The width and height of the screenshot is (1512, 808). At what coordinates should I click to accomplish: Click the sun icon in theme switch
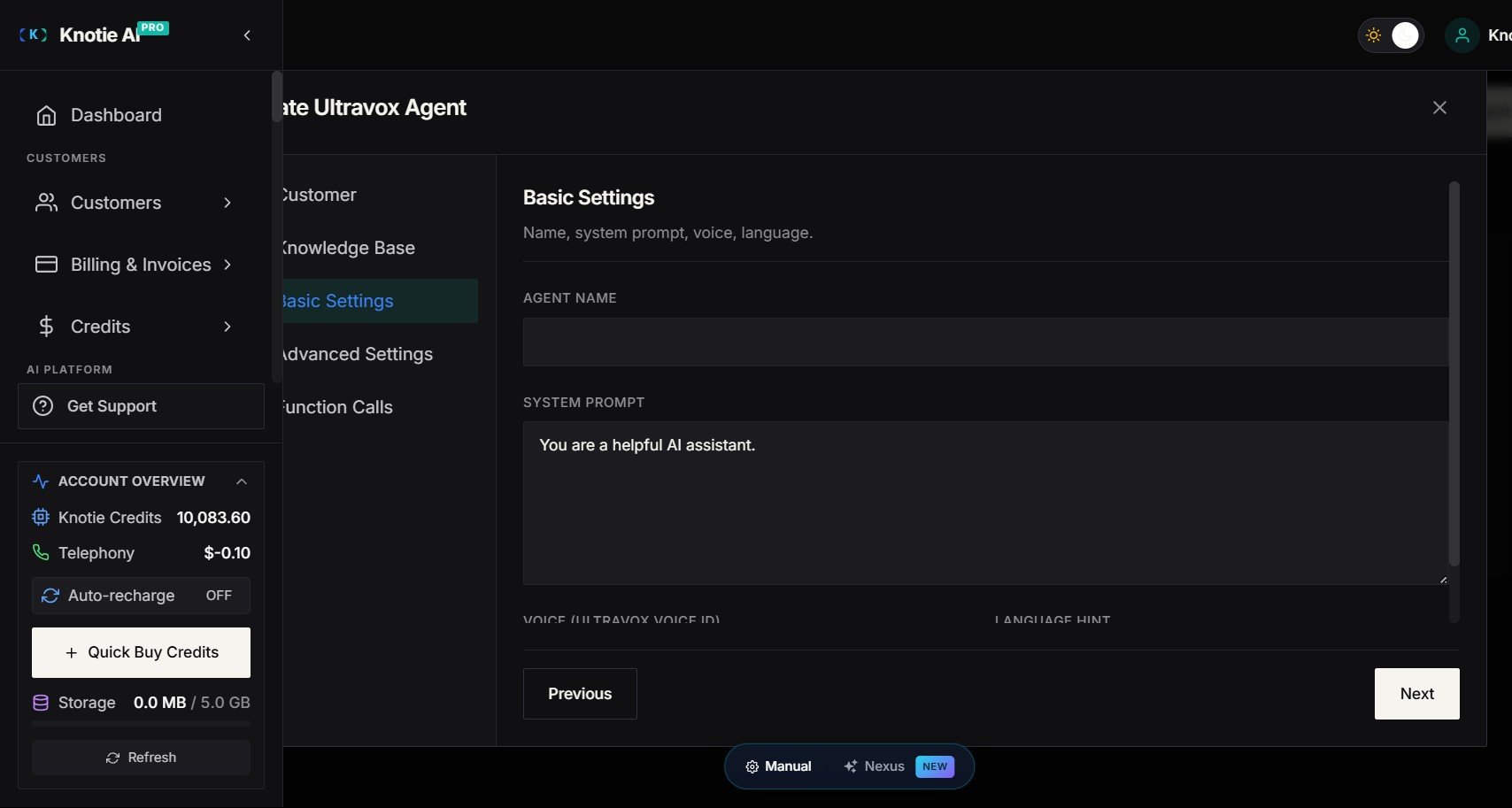(1373, 35)
